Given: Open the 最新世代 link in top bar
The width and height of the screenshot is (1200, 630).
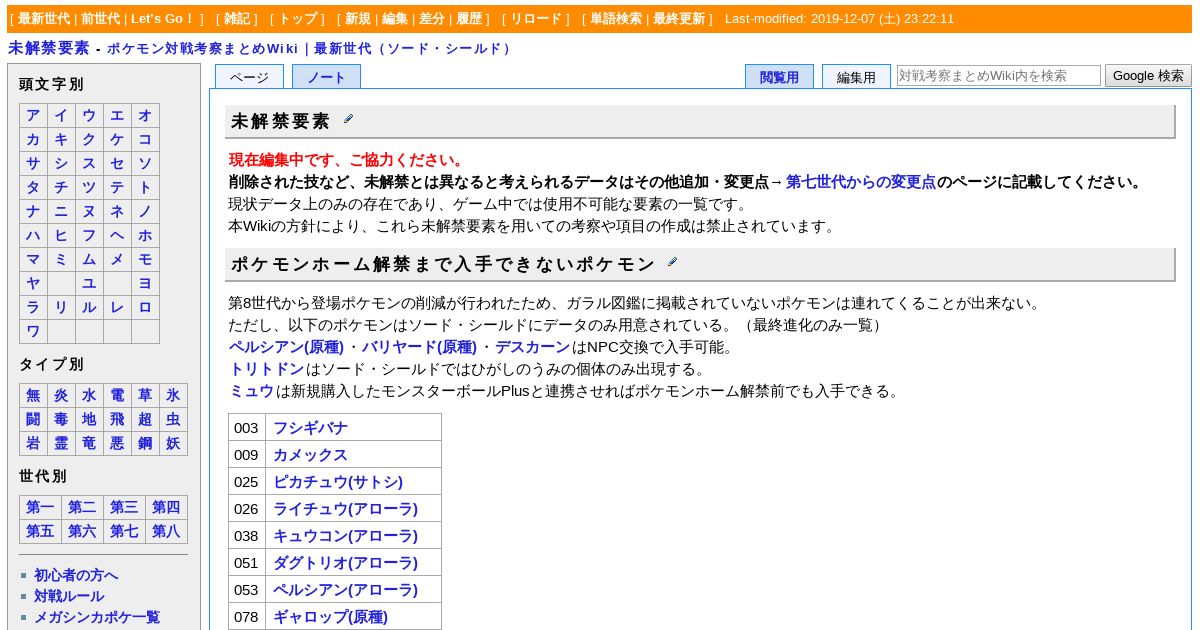Looking at the screenshot, I should pos(44,19).
